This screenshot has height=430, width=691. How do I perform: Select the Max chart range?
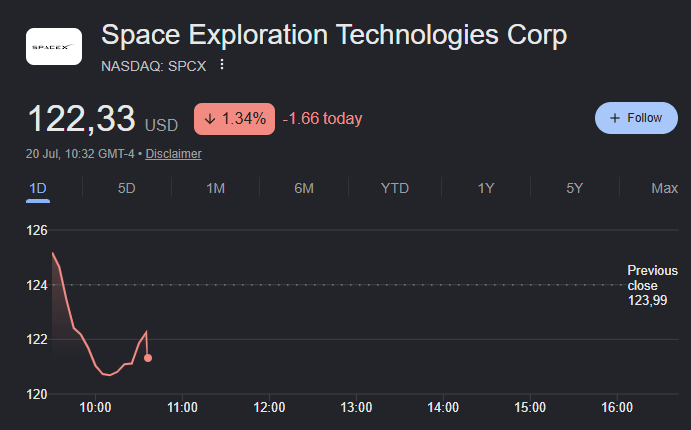click(x=665, y=189)
